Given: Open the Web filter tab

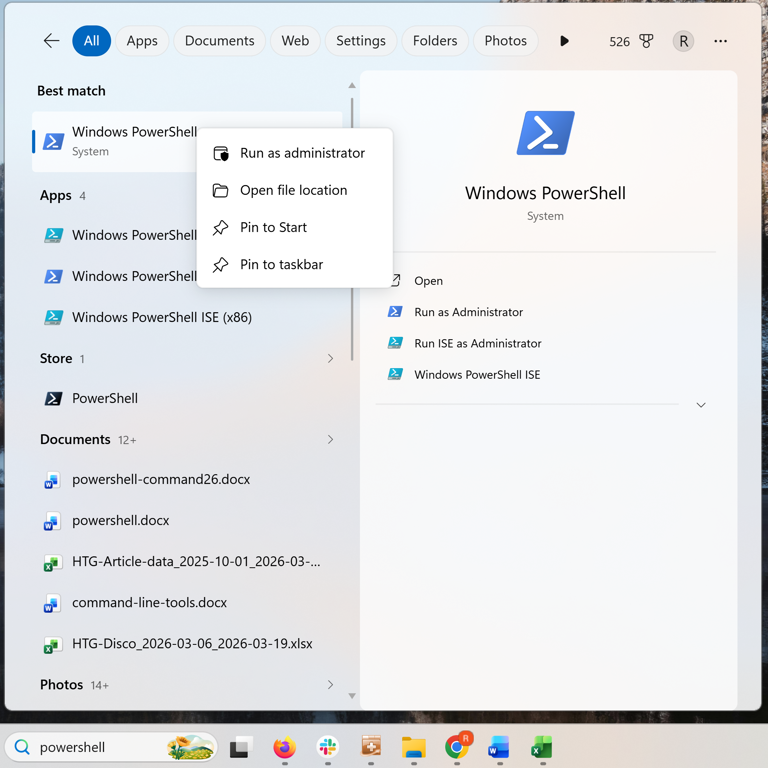Looking at the screenshot, I should point(295,41).
